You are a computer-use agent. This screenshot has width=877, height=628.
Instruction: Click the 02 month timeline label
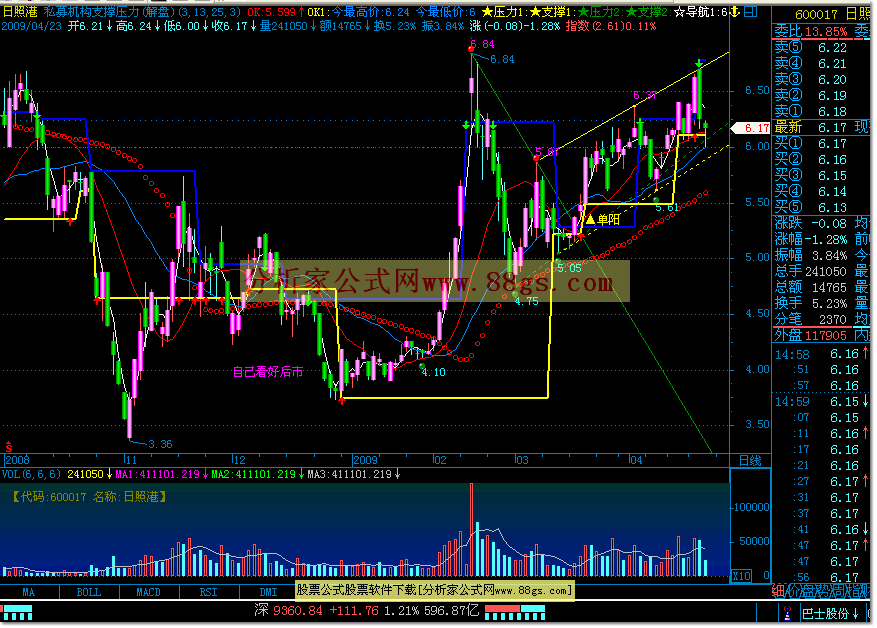tap(440, 460)
